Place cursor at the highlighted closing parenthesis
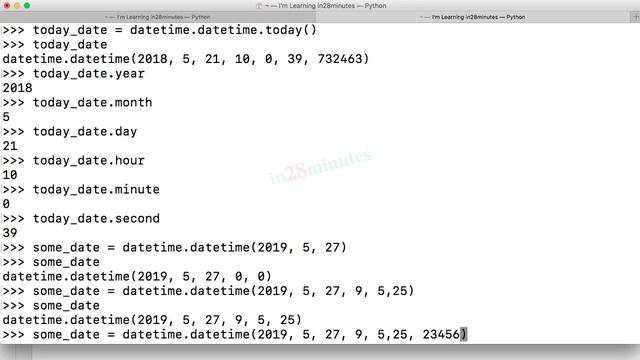 tap(463, 334)
